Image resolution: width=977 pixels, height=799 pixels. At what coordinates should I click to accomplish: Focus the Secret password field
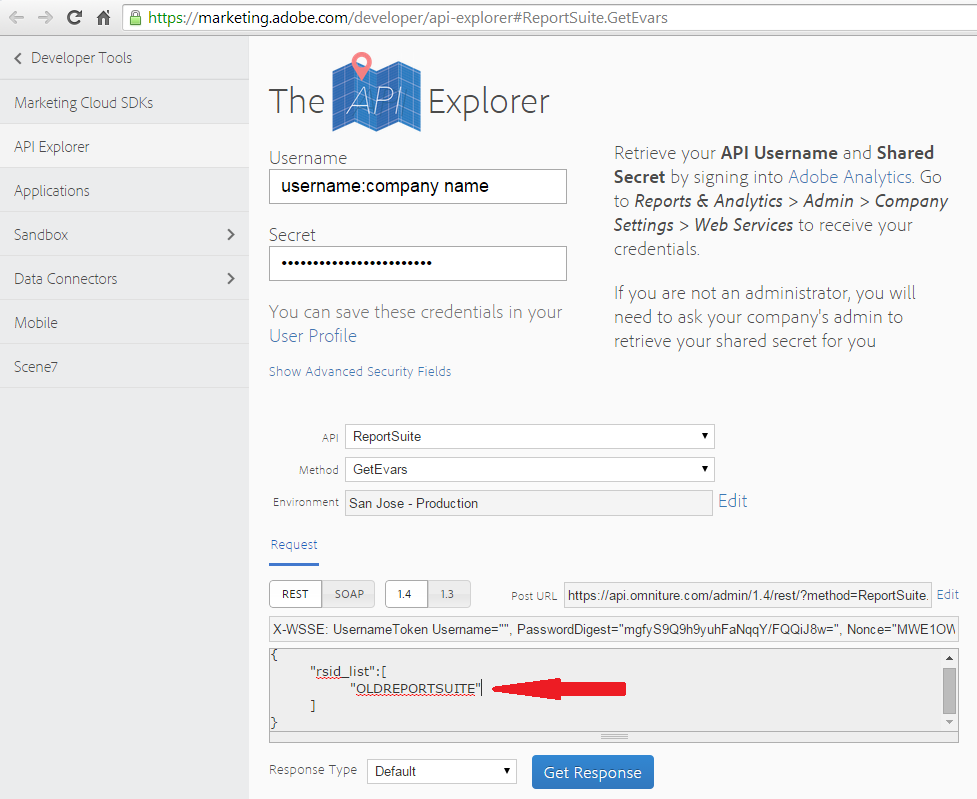click(417, 263)
